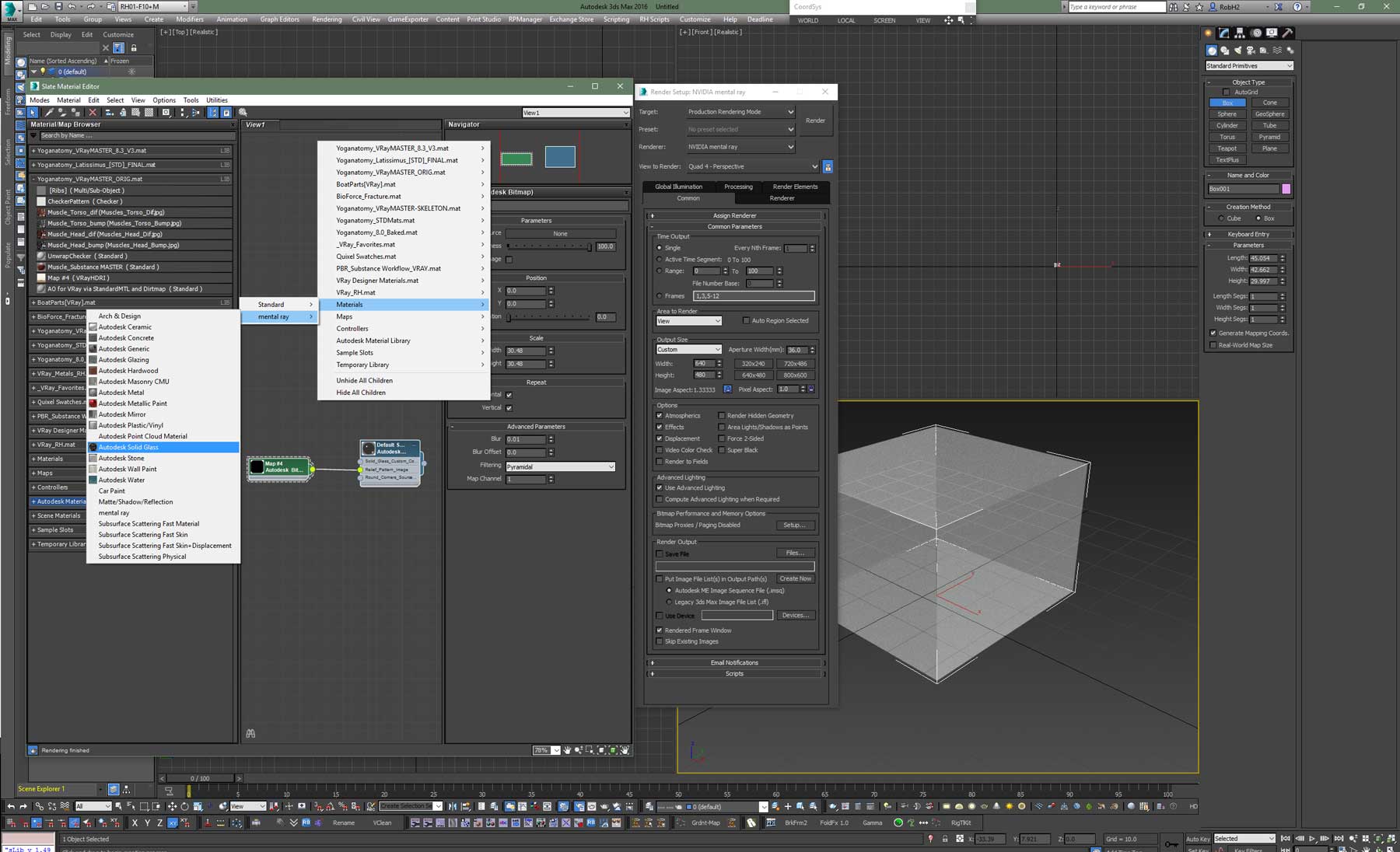Open the Hierarchy panel tab
The width and height of the screenshot is (1400, 852).
coord(1240,33)
